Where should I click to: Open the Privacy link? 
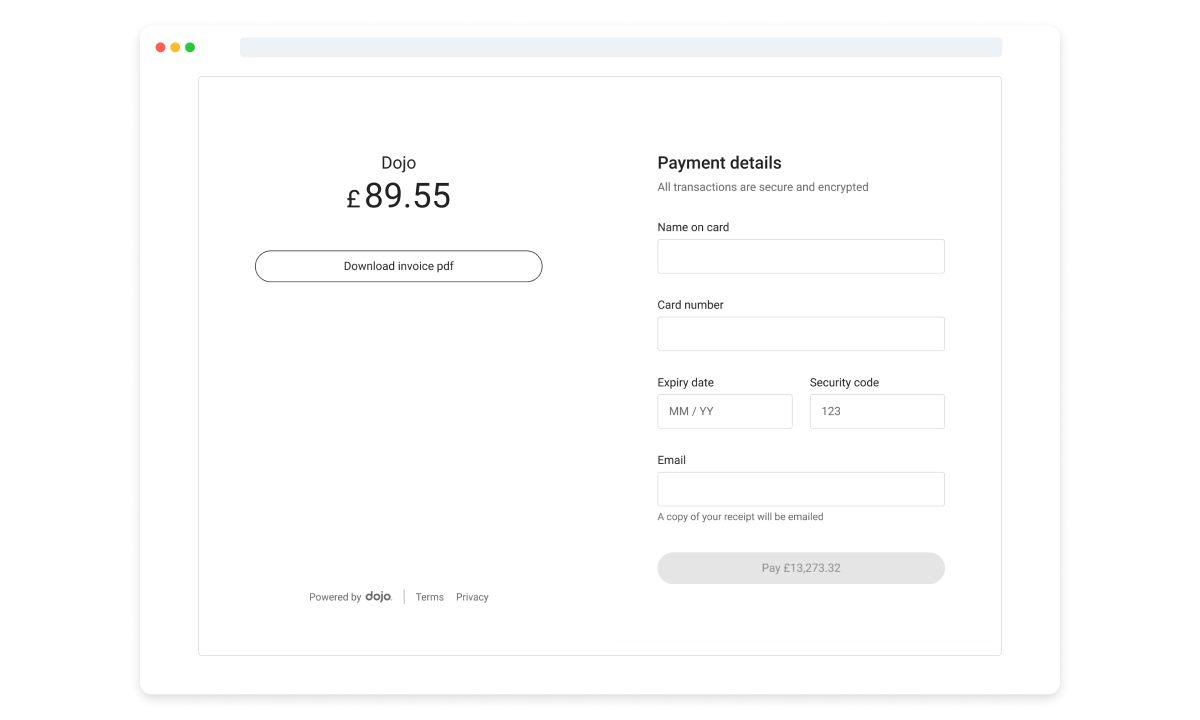click(472, 597)
